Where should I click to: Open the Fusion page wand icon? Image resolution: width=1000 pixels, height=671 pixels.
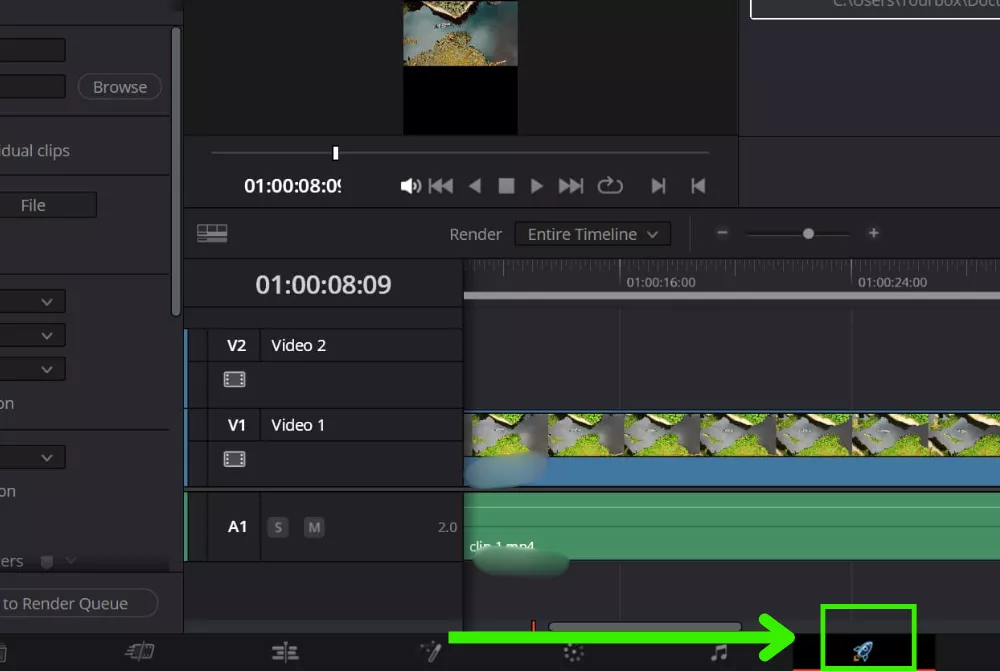click(431, 653)
